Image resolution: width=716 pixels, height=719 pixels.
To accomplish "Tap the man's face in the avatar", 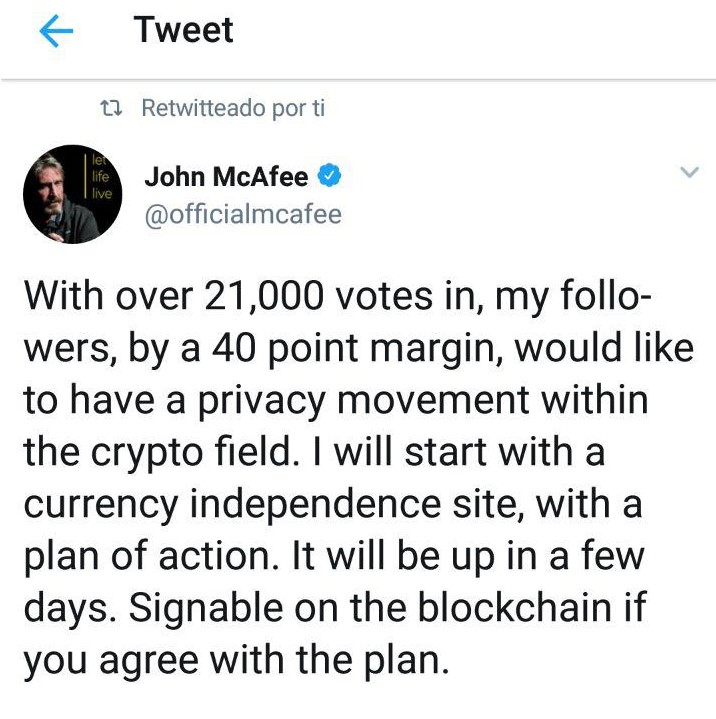I will (50, 183).
